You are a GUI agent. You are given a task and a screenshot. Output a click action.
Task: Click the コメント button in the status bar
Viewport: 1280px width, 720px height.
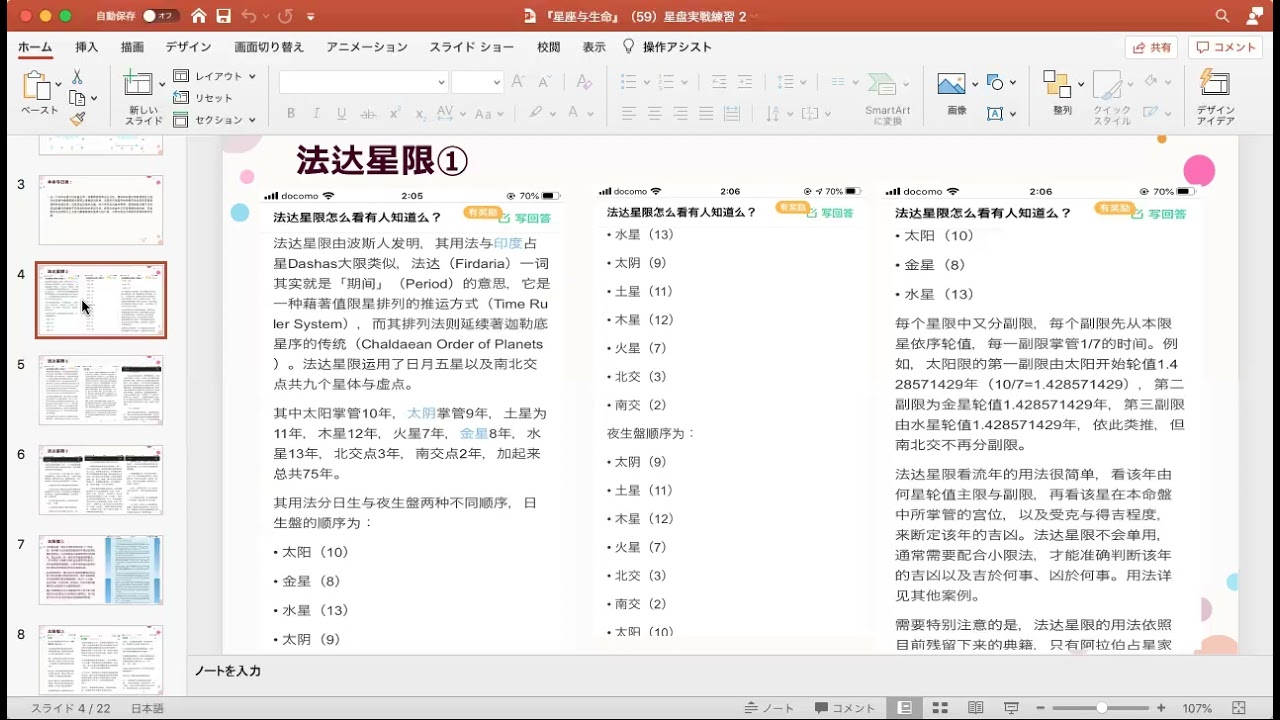[845, 708]
